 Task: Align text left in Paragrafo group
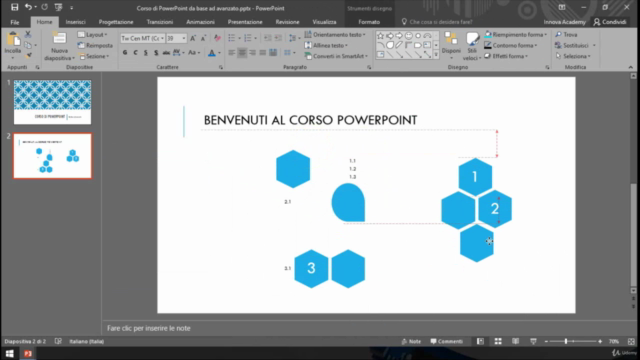pos(231,53)
